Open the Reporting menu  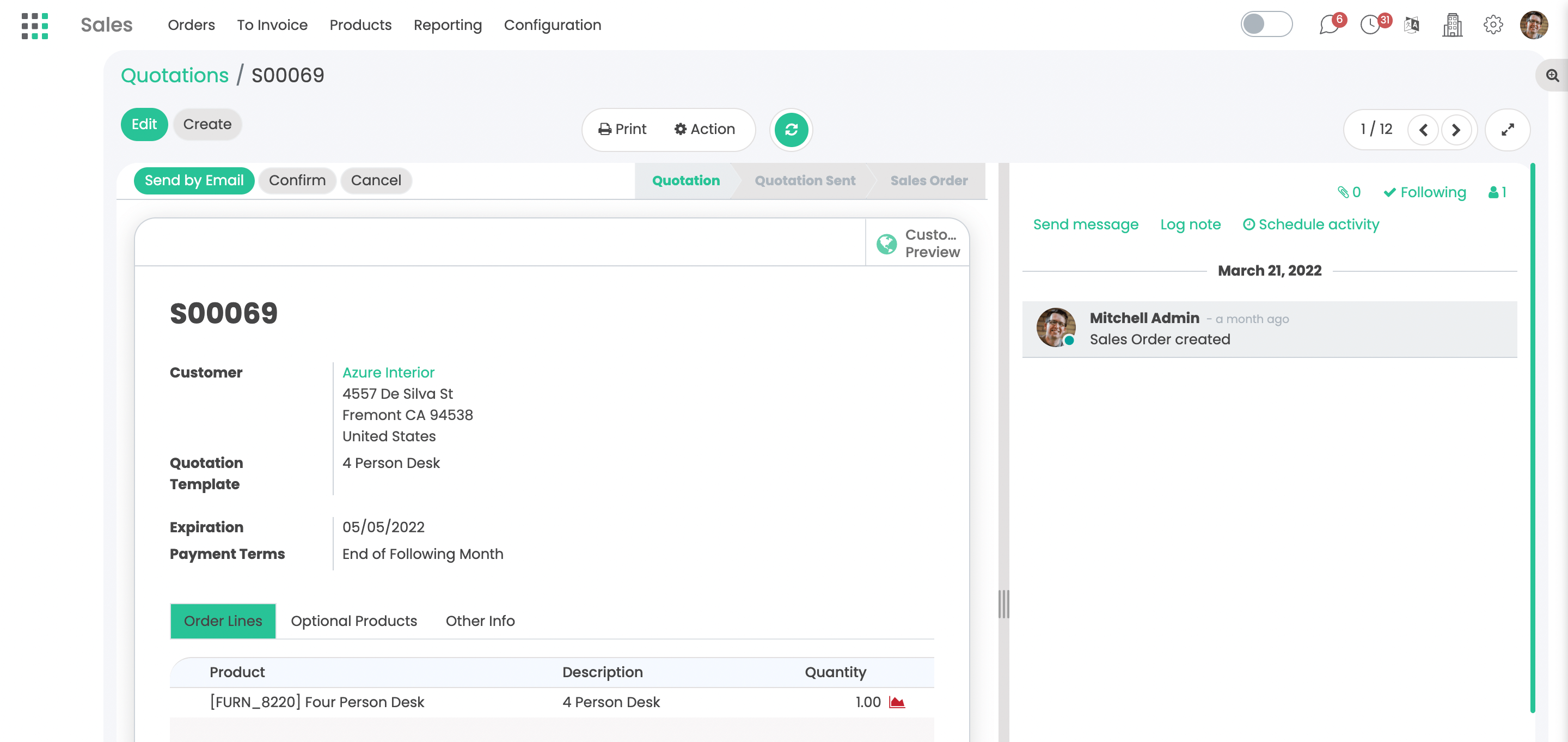(x=448, y=25)
